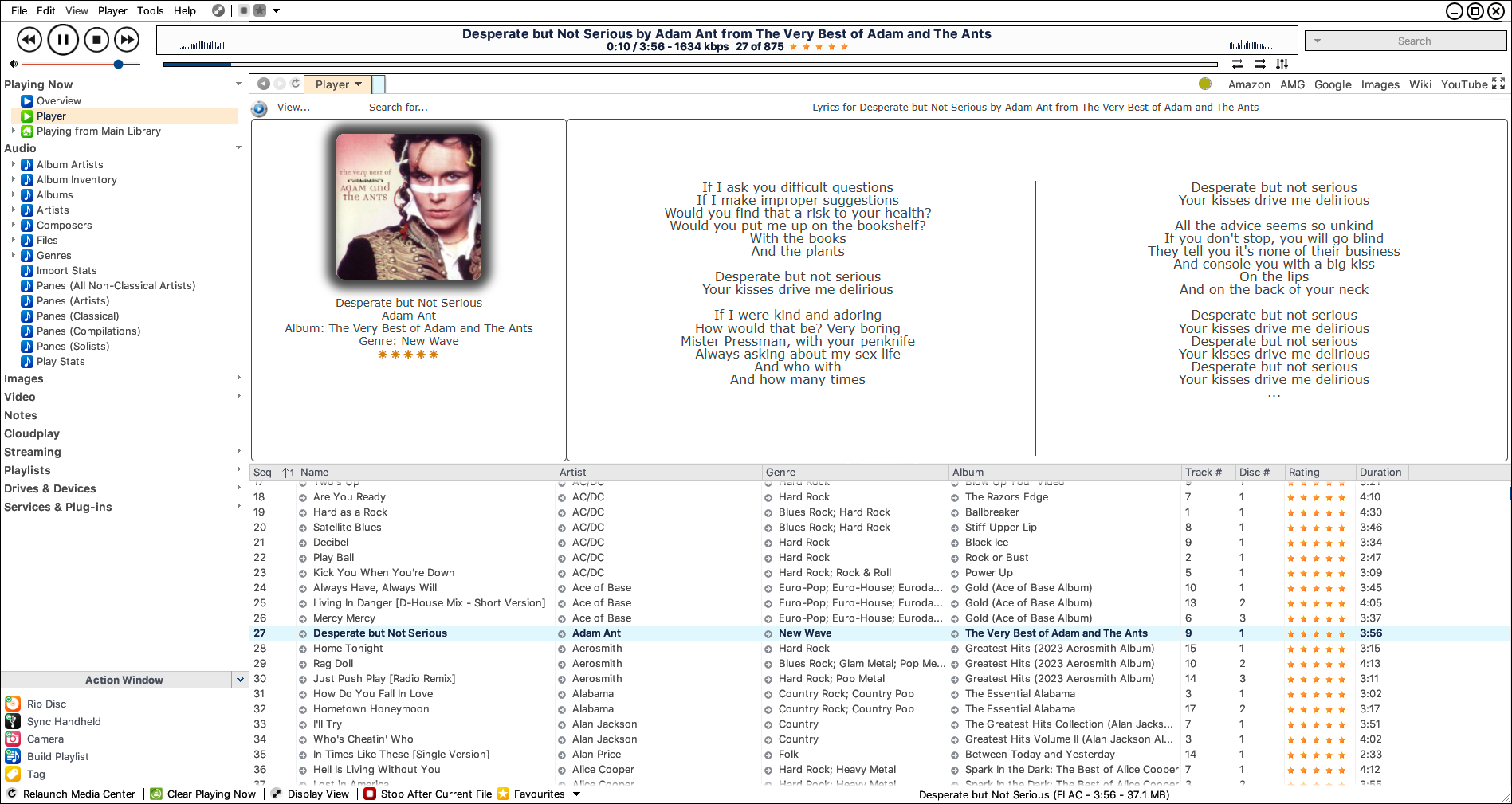The image size is (1512, 804).
Task: Click the globe icon beside View...
Action: click(259, 108)
